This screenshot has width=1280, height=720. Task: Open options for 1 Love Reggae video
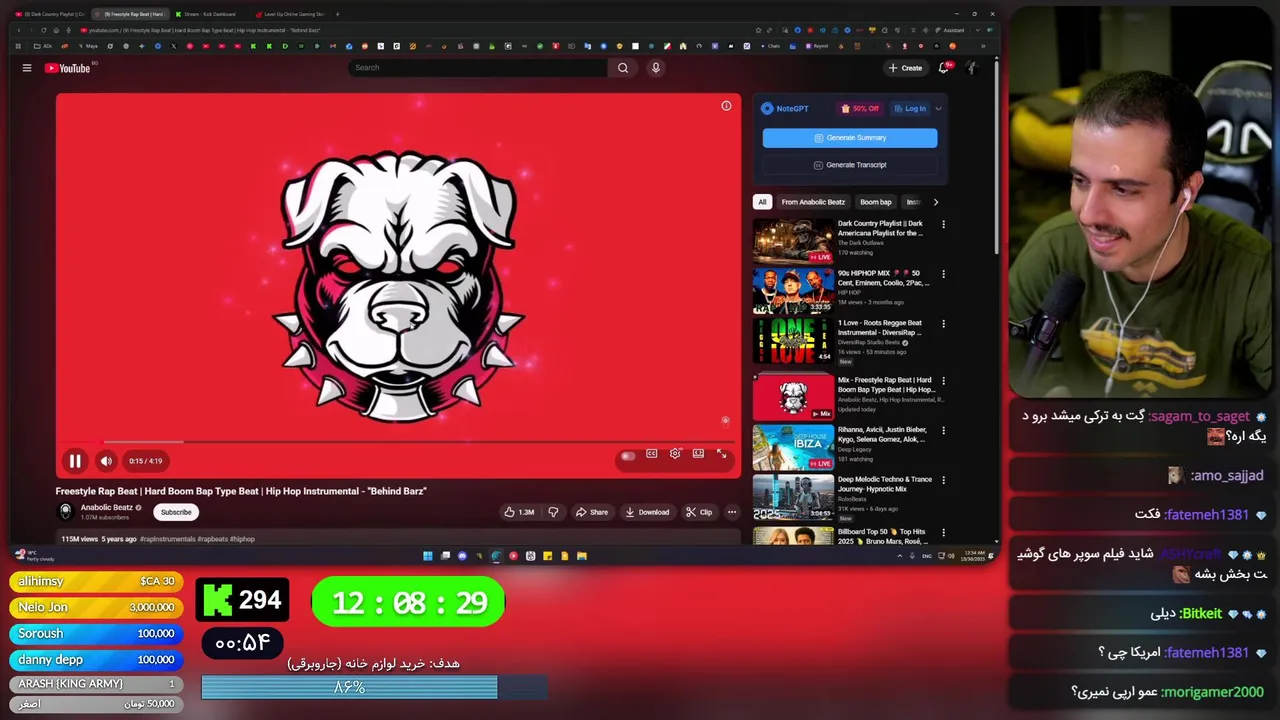coord(943,324)
